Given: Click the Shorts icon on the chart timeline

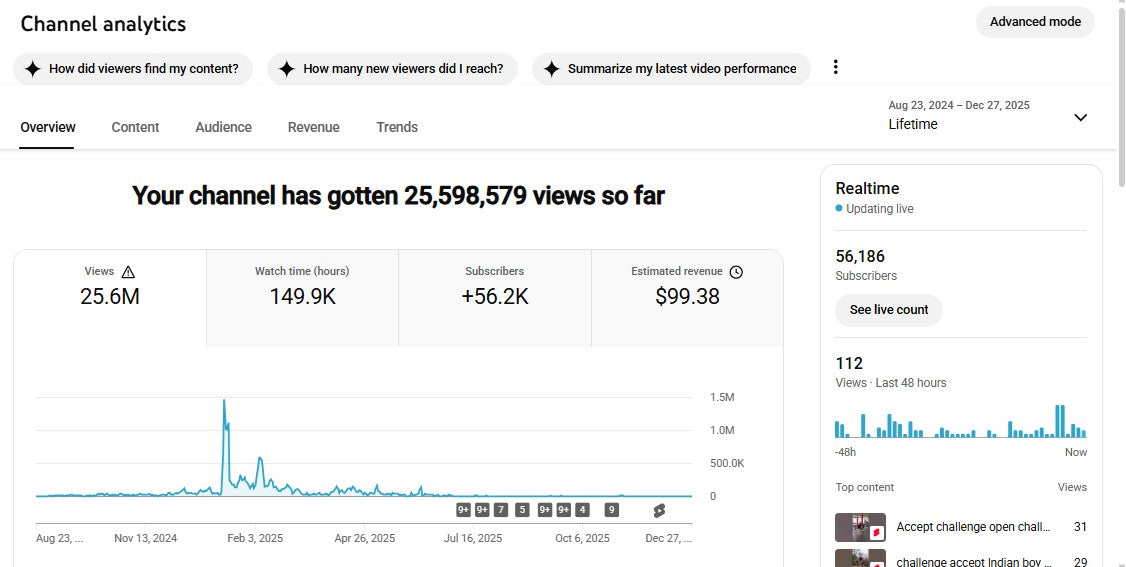Looking at the screenshot, I should [x=659, y=510].
